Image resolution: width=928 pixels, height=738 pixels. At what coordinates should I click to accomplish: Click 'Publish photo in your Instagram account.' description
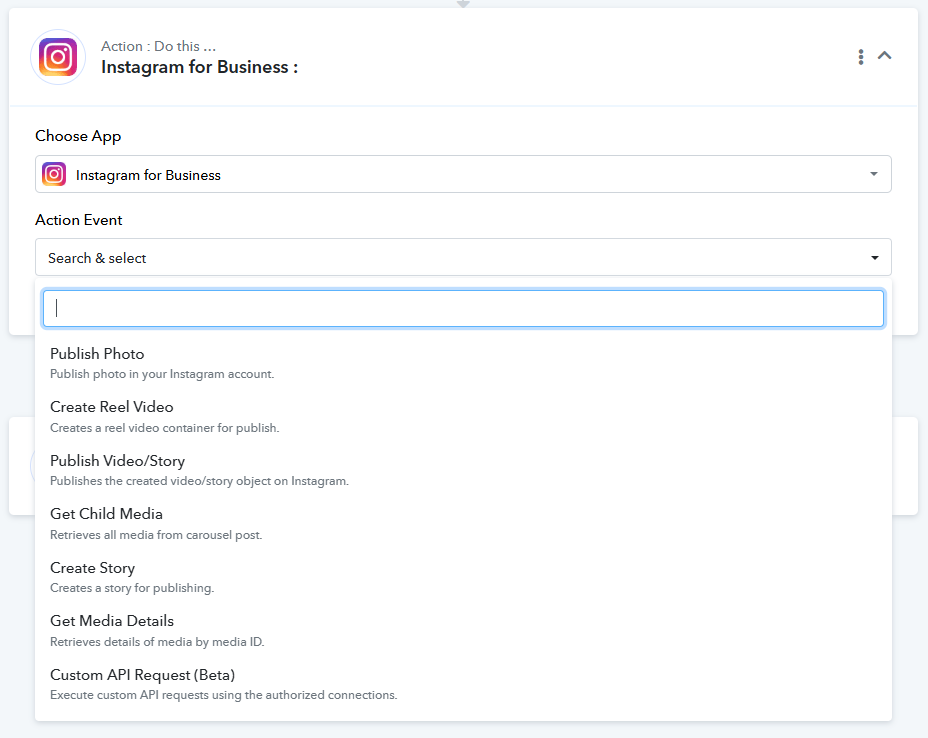tap(162, 374)
